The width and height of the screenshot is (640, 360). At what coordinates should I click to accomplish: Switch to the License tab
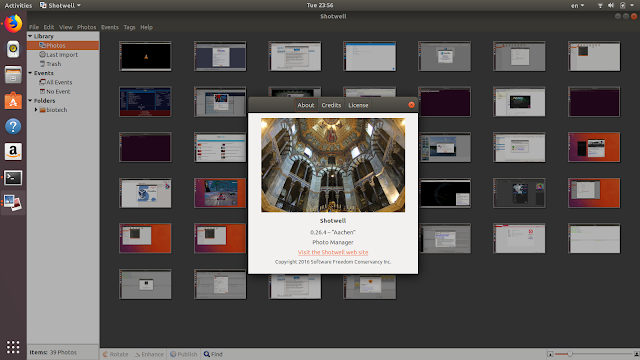(x=358, y=105)
